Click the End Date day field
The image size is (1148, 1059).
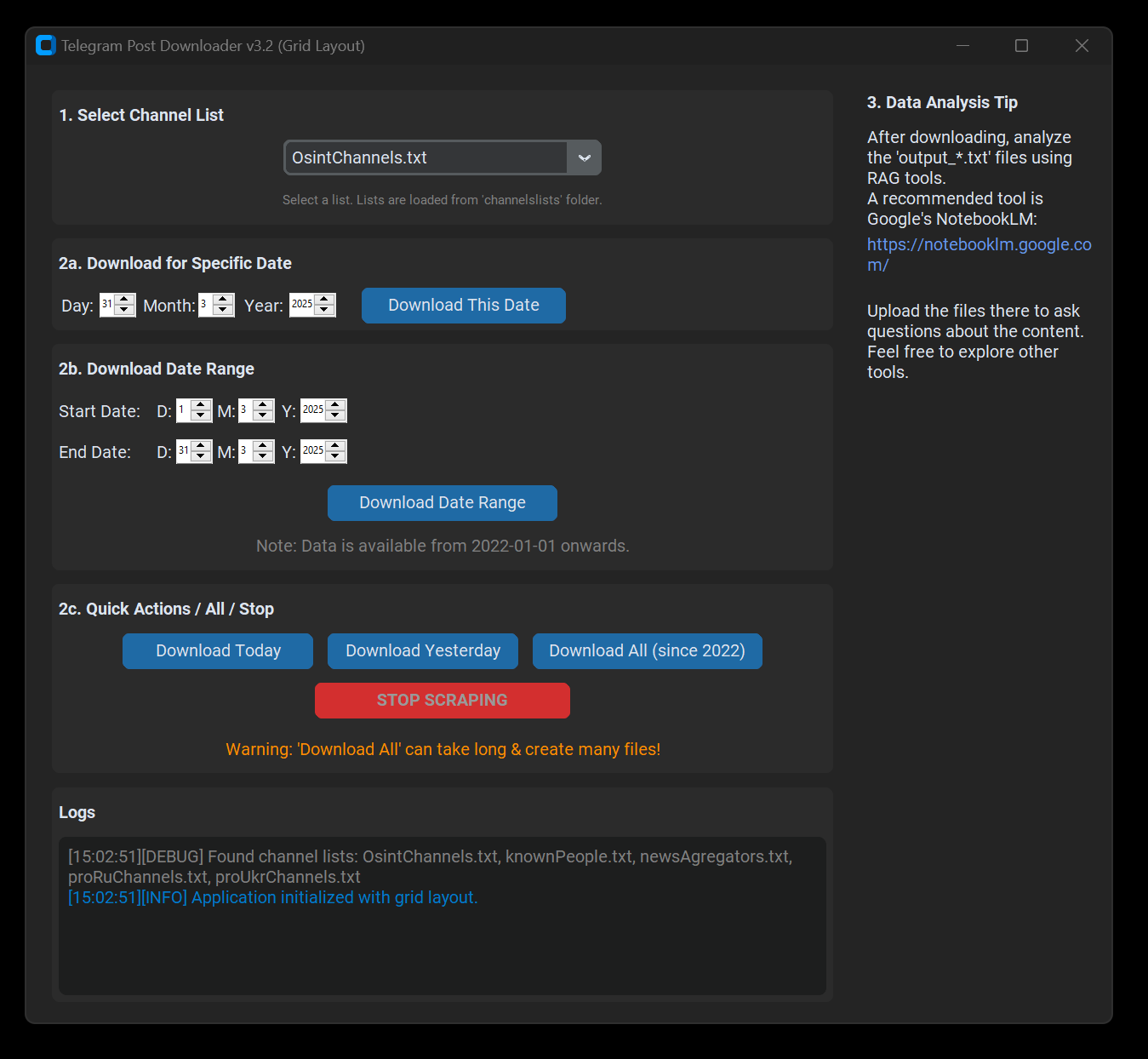[x=184, y=451]
